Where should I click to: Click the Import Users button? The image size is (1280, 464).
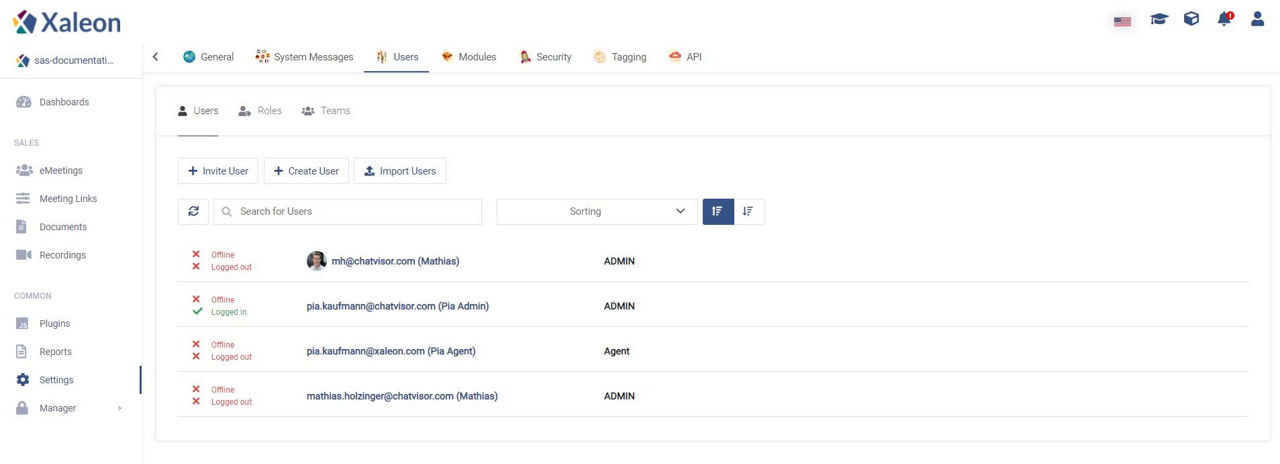click(400, 171)
